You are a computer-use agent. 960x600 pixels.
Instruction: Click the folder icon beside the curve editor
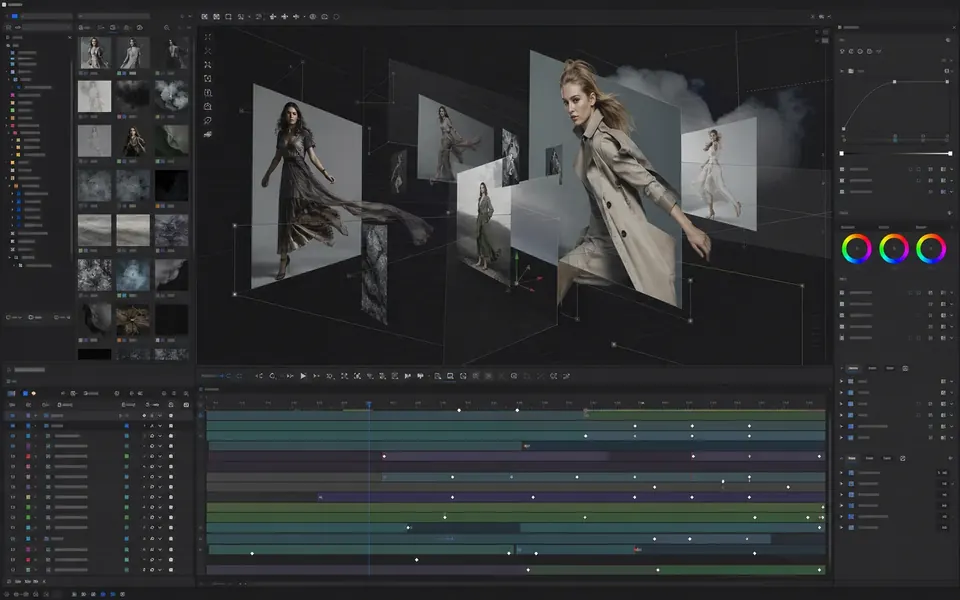851,71
